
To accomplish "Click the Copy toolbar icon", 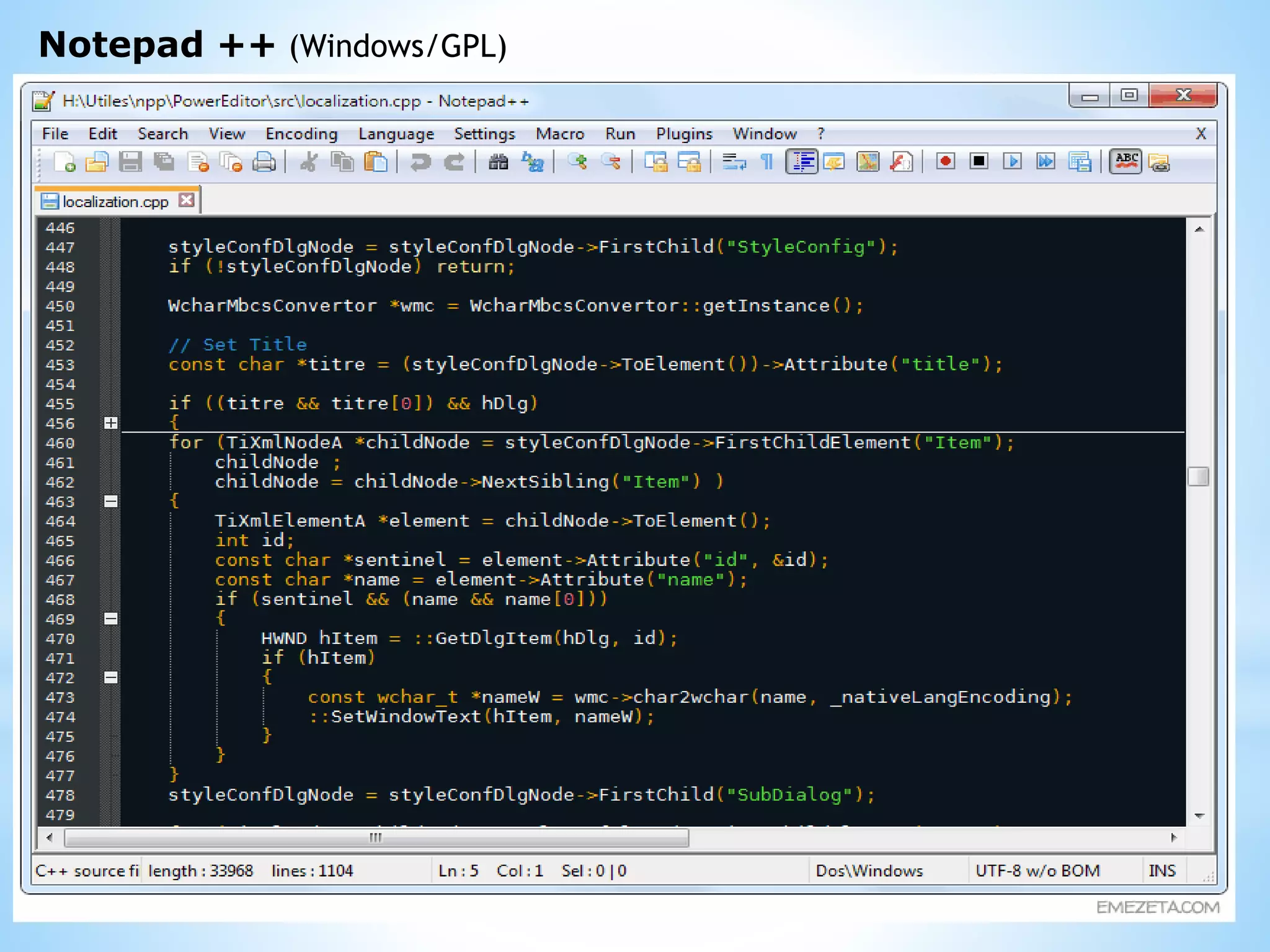I will pyautogui.click(x=342, y=162).
